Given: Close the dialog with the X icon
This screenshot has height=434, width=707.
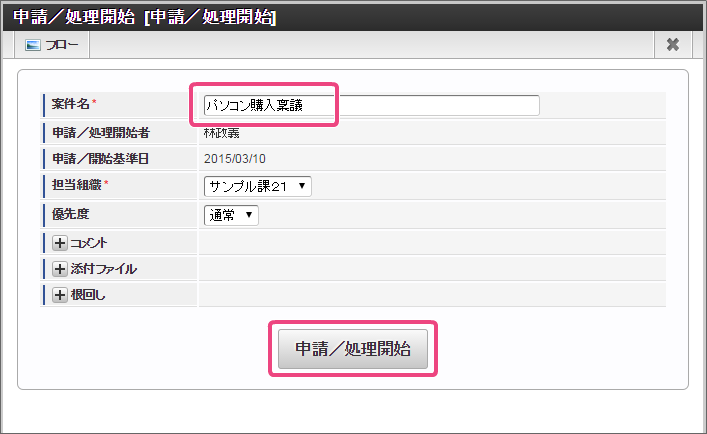Looking at the screenshot, I should (x=672, y=45).
